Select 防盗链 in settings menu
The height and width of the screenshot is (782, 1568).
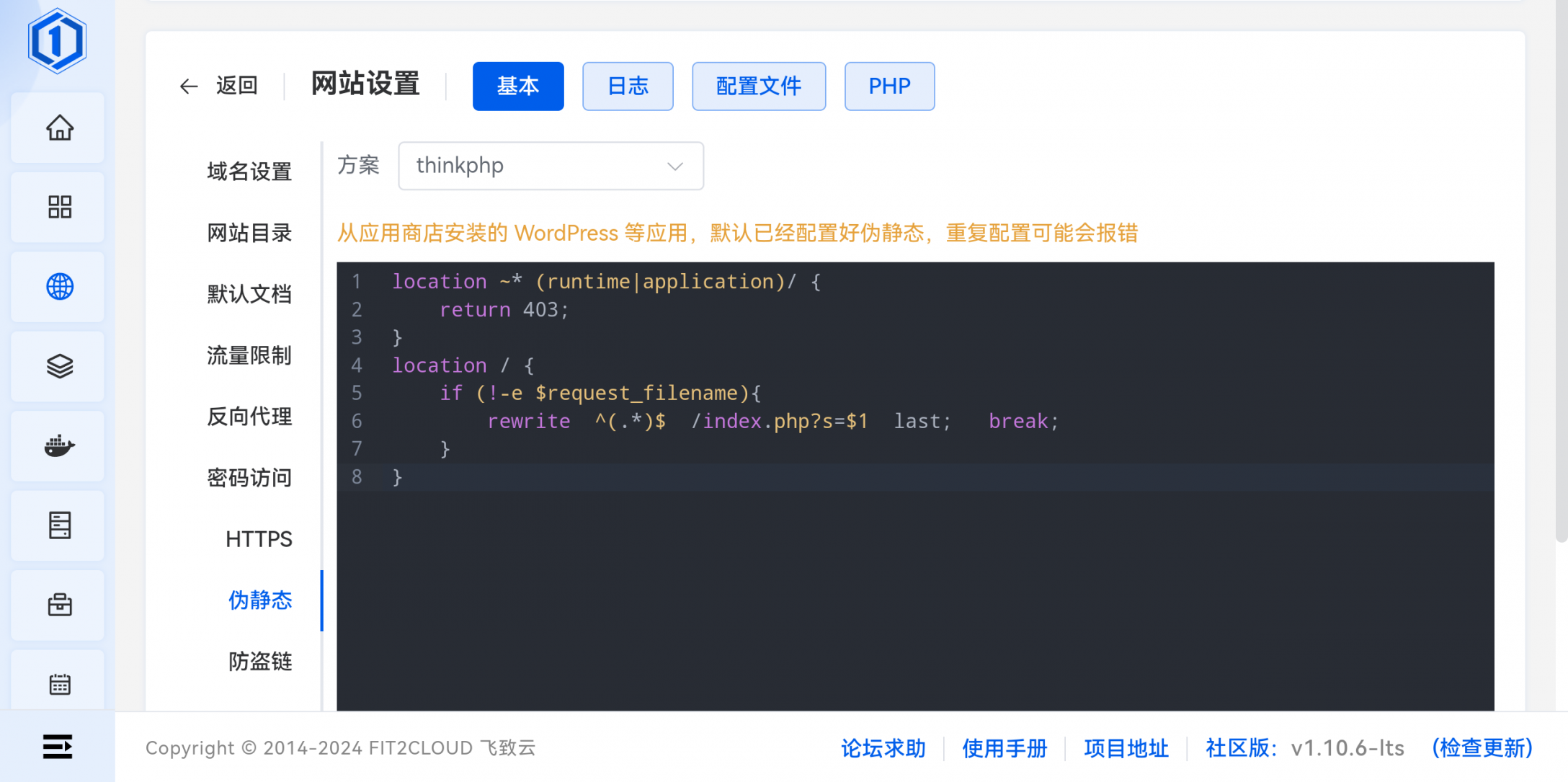(x=260, y=662)
